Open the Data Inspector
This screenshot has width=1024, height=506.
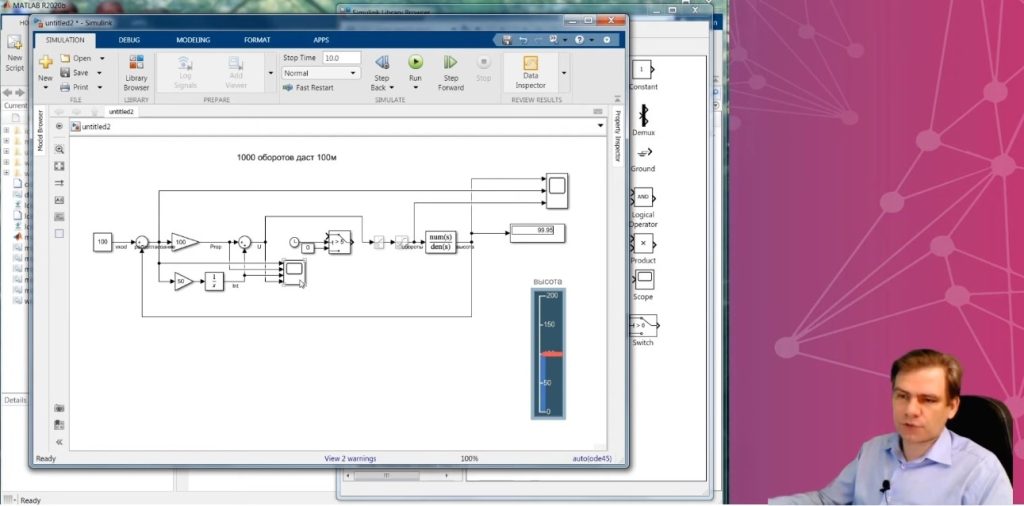tap(530, 72)
